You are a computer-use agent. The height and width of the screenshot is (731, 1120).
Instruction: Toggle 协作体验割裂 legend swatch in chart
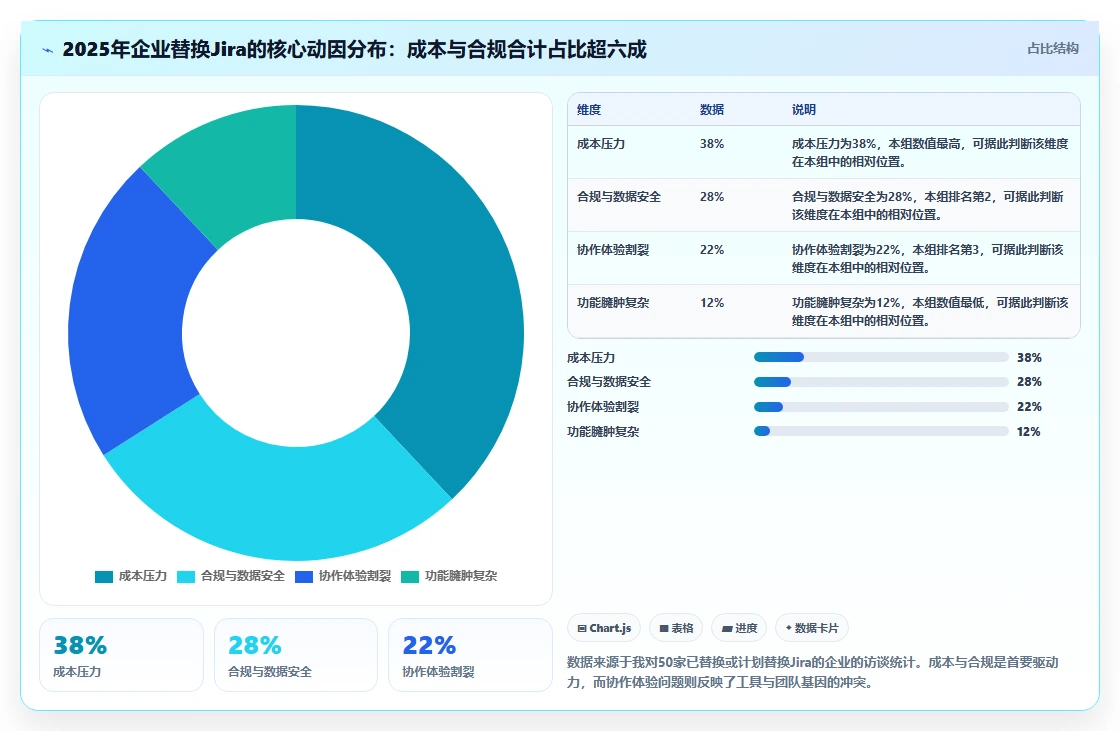point(304,577)
